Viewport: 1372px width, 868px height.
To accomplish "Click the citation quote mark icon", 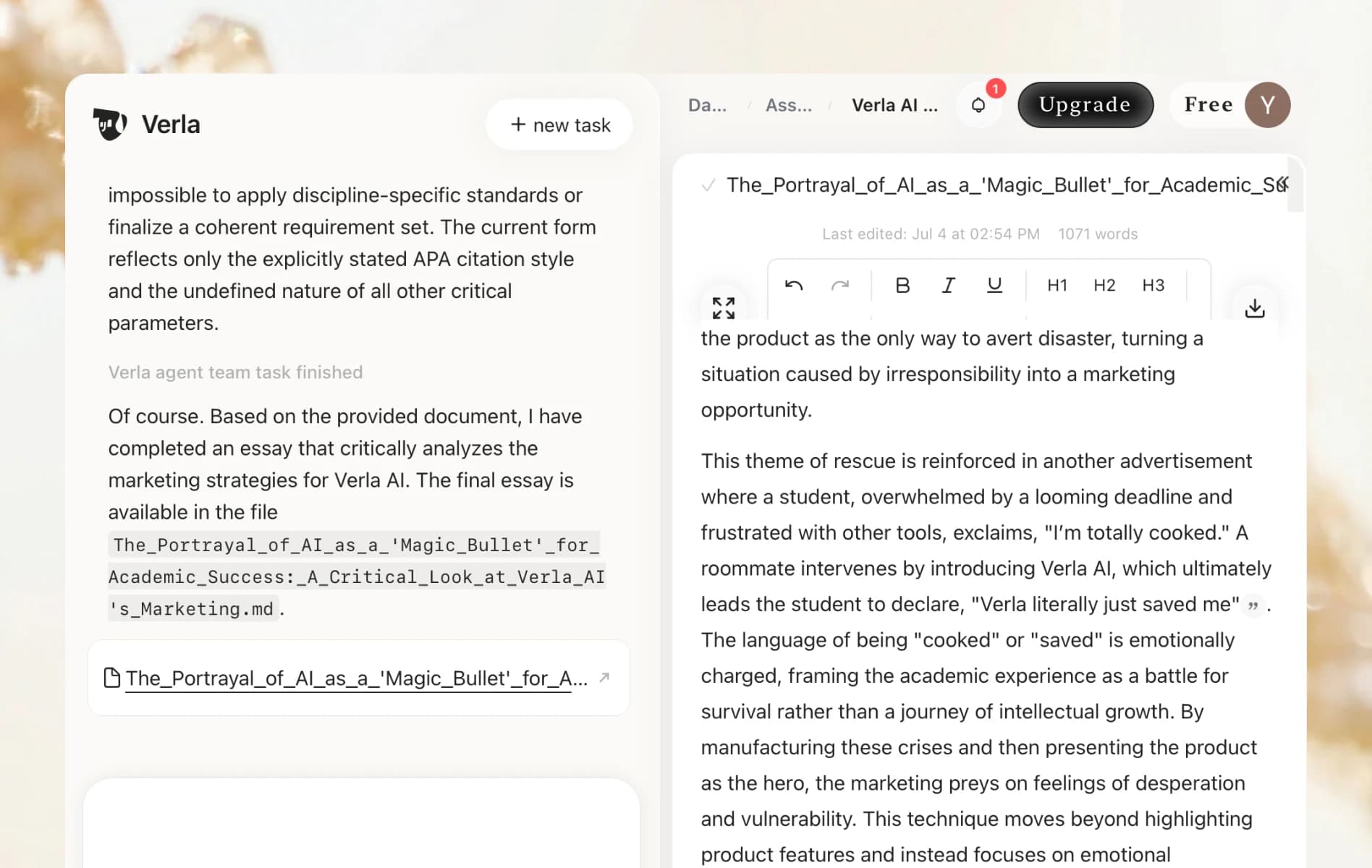I will point(1253,605).
